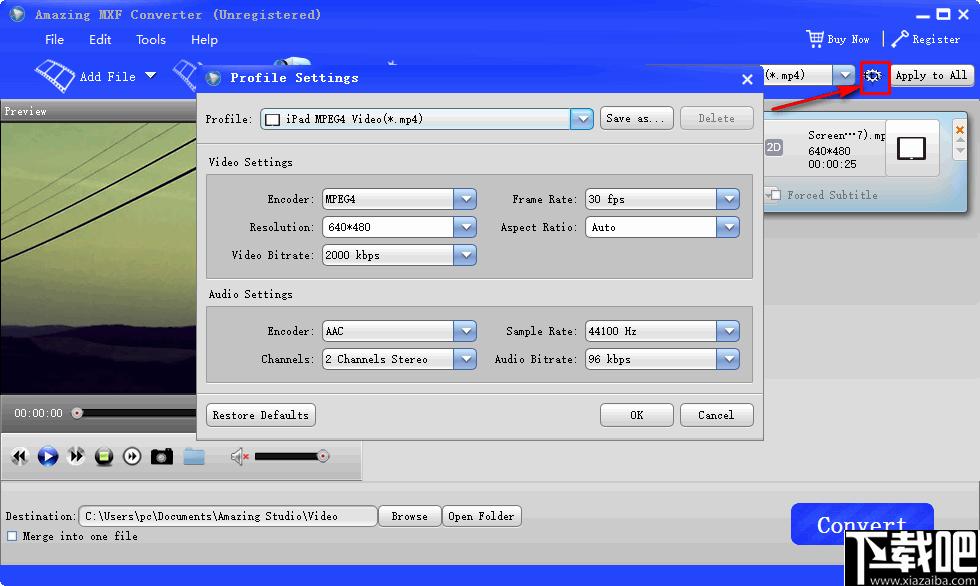Click the 2D badge on file item
The image size is (980, 586).
coord(774,147)
